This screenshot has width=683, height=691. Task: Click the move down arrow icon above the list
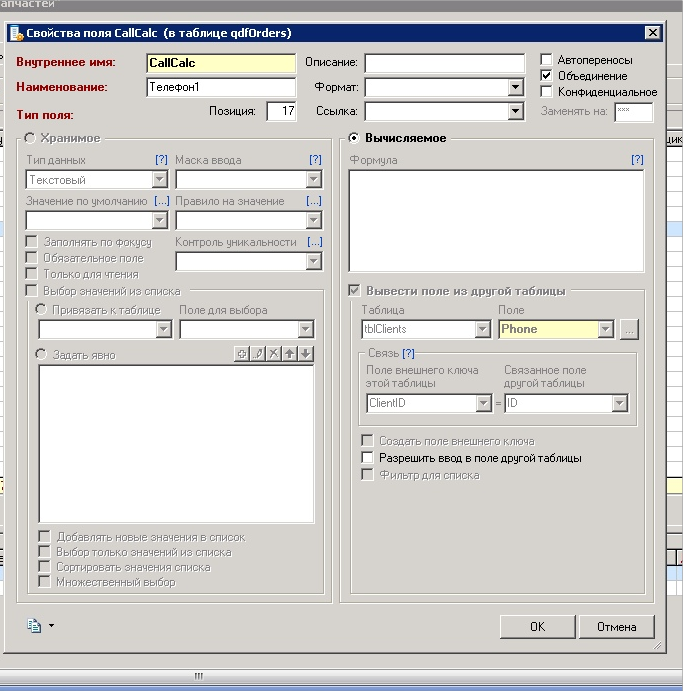[x=306, y=354]
